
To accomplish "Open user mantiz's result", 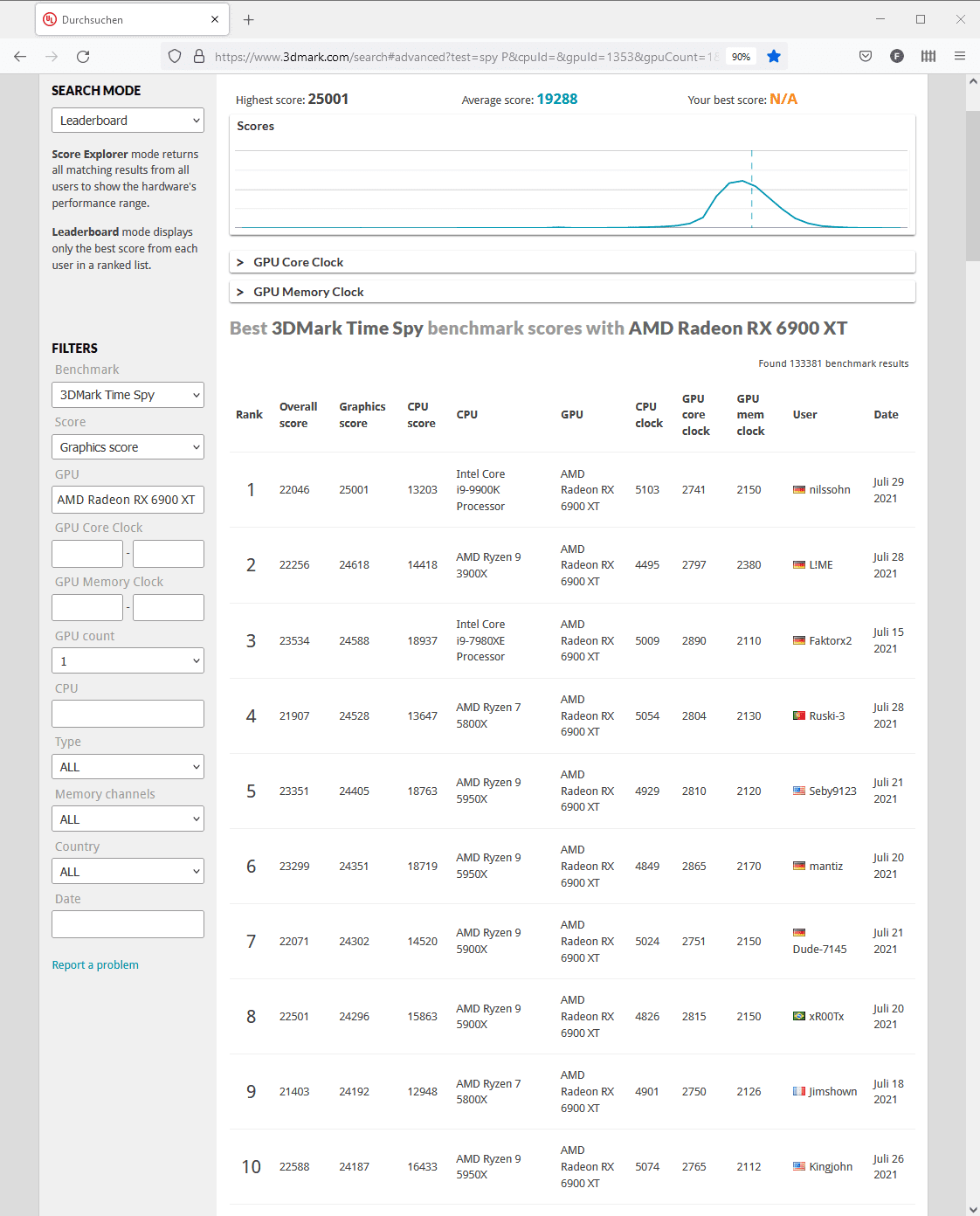I will [826, 867].
